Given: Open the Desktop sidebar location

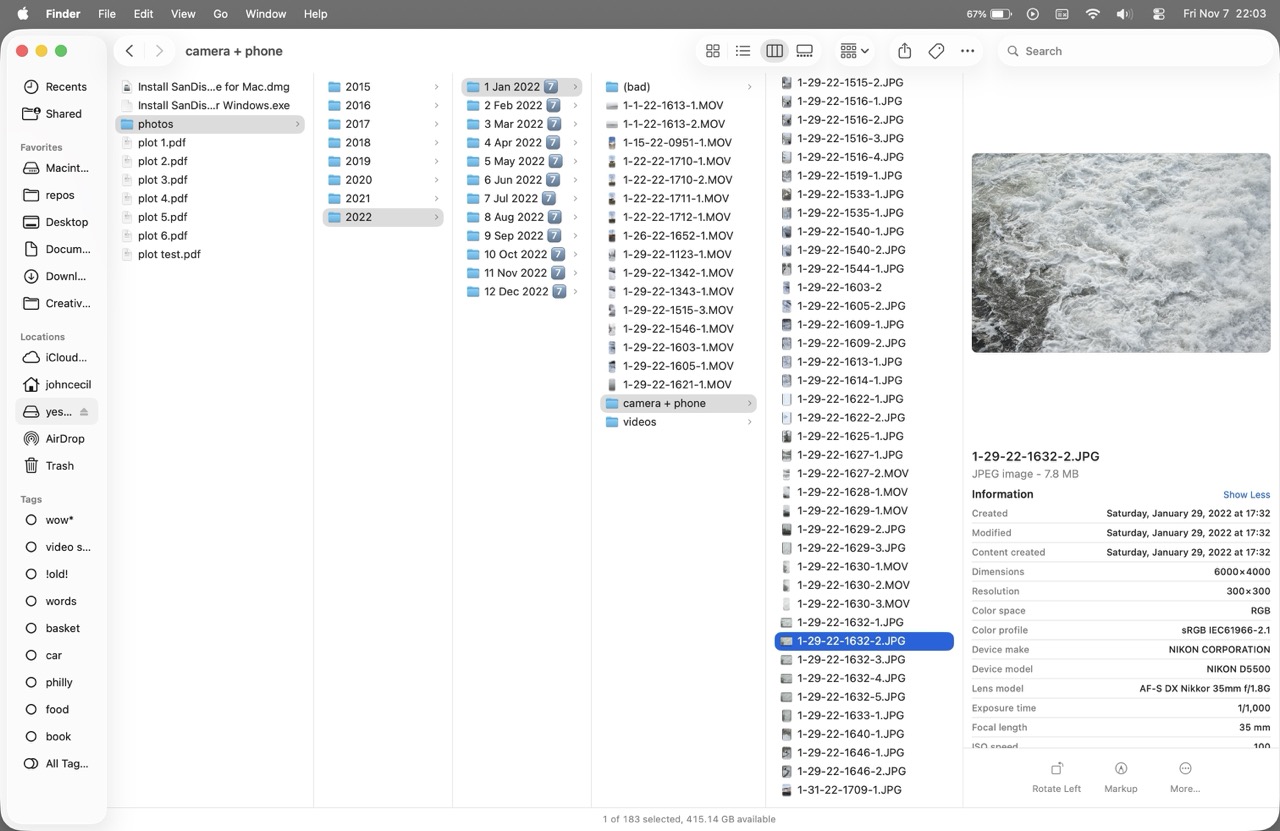Looking at the screenshot, I should [x=56, y=222].
